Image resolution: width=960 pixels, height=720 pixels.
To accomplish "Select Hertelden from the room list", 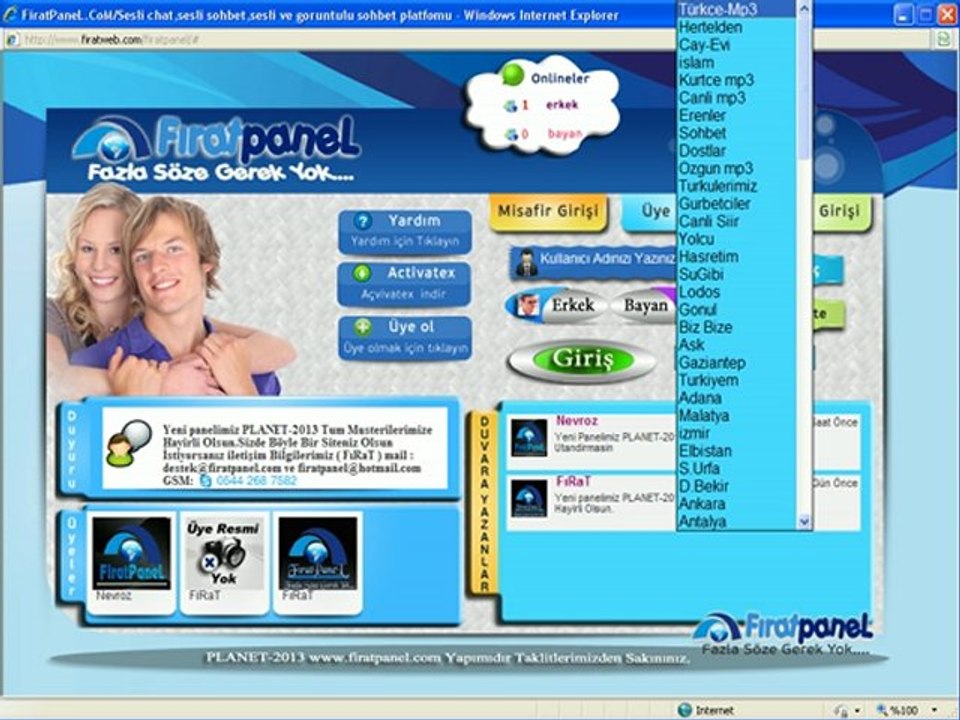I will click(736, 27).
